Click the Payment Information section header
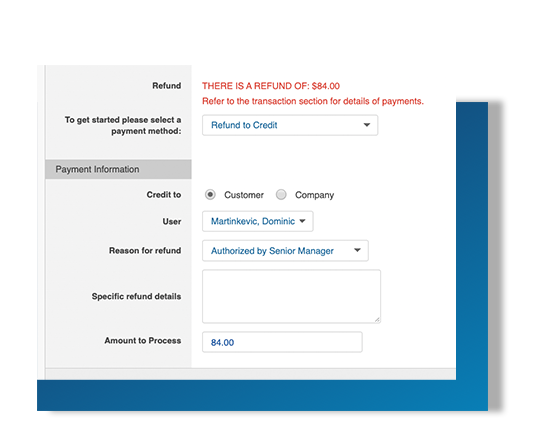 click(x=118, y=169)
